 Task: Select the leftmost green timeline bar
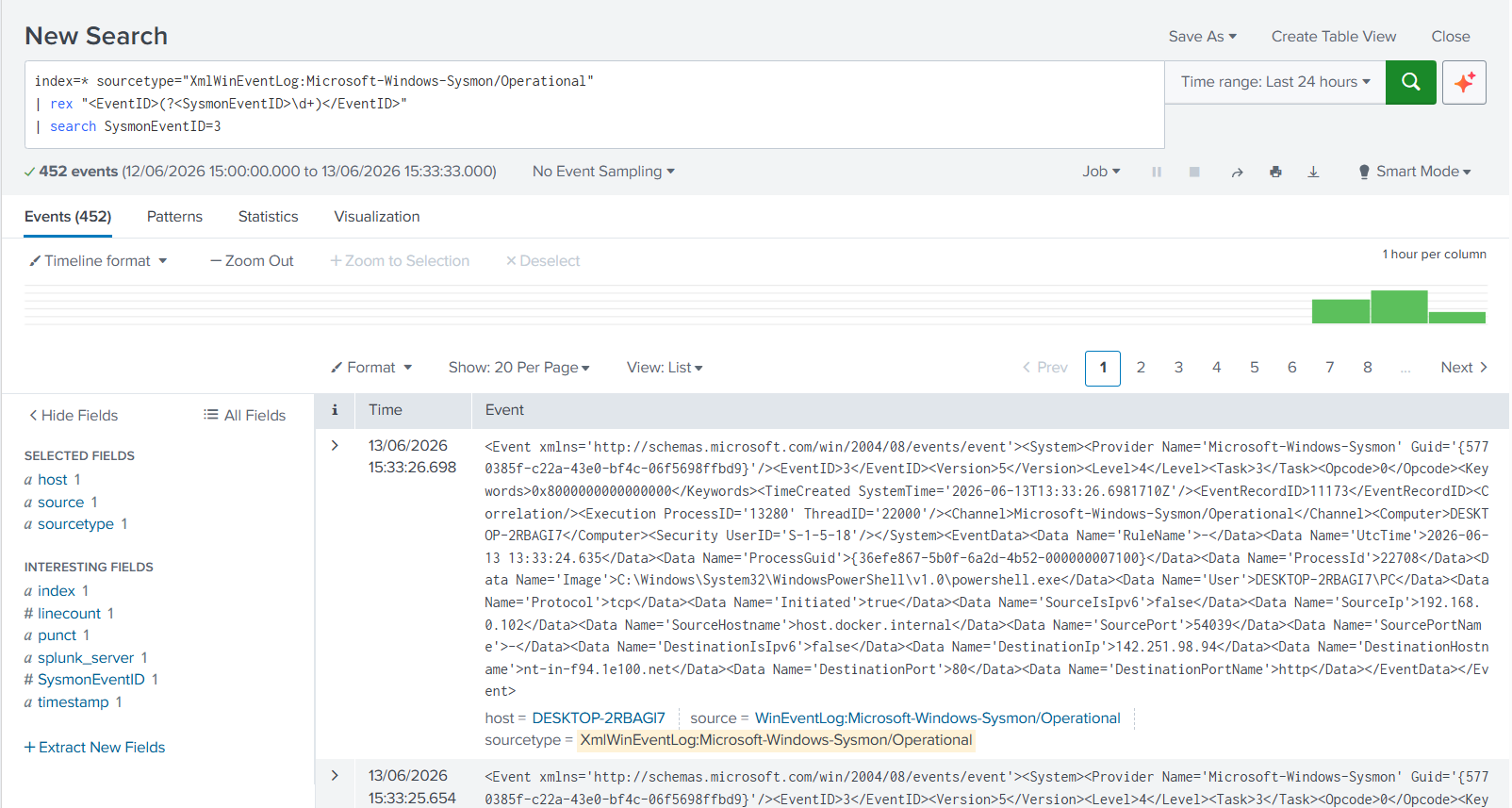tap(1340, 311)
